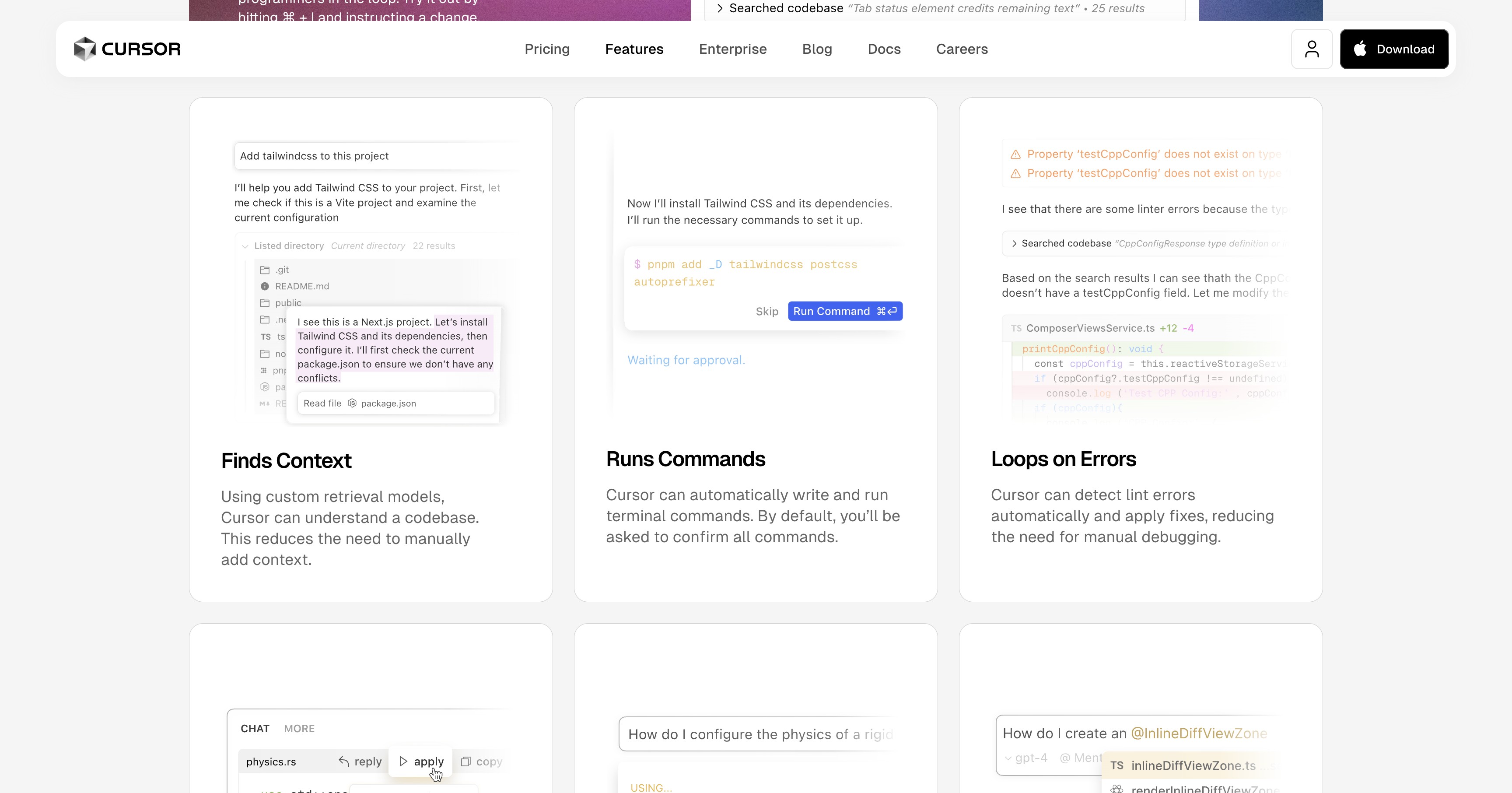
Task: Click the .git folder icon
Action: click(x=265, y=270)
